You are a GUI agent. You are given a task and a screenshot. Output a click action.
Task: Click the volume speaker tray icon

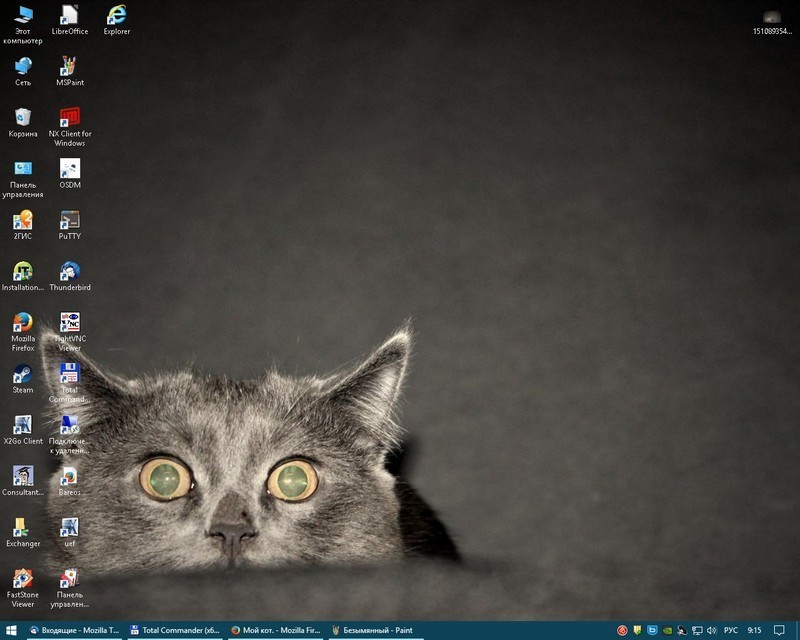point(711,630)
